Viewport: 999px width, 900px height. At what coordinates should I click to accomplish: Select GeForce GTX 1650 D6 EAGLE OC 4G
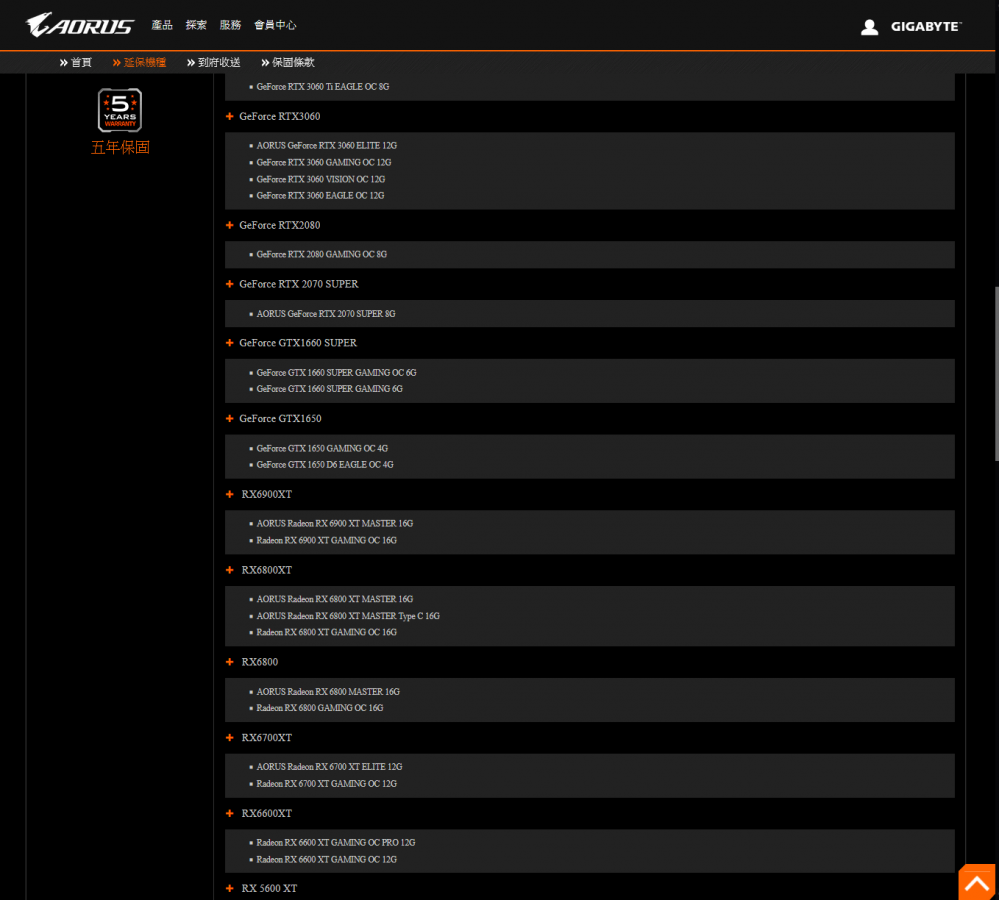pos(325,465)
